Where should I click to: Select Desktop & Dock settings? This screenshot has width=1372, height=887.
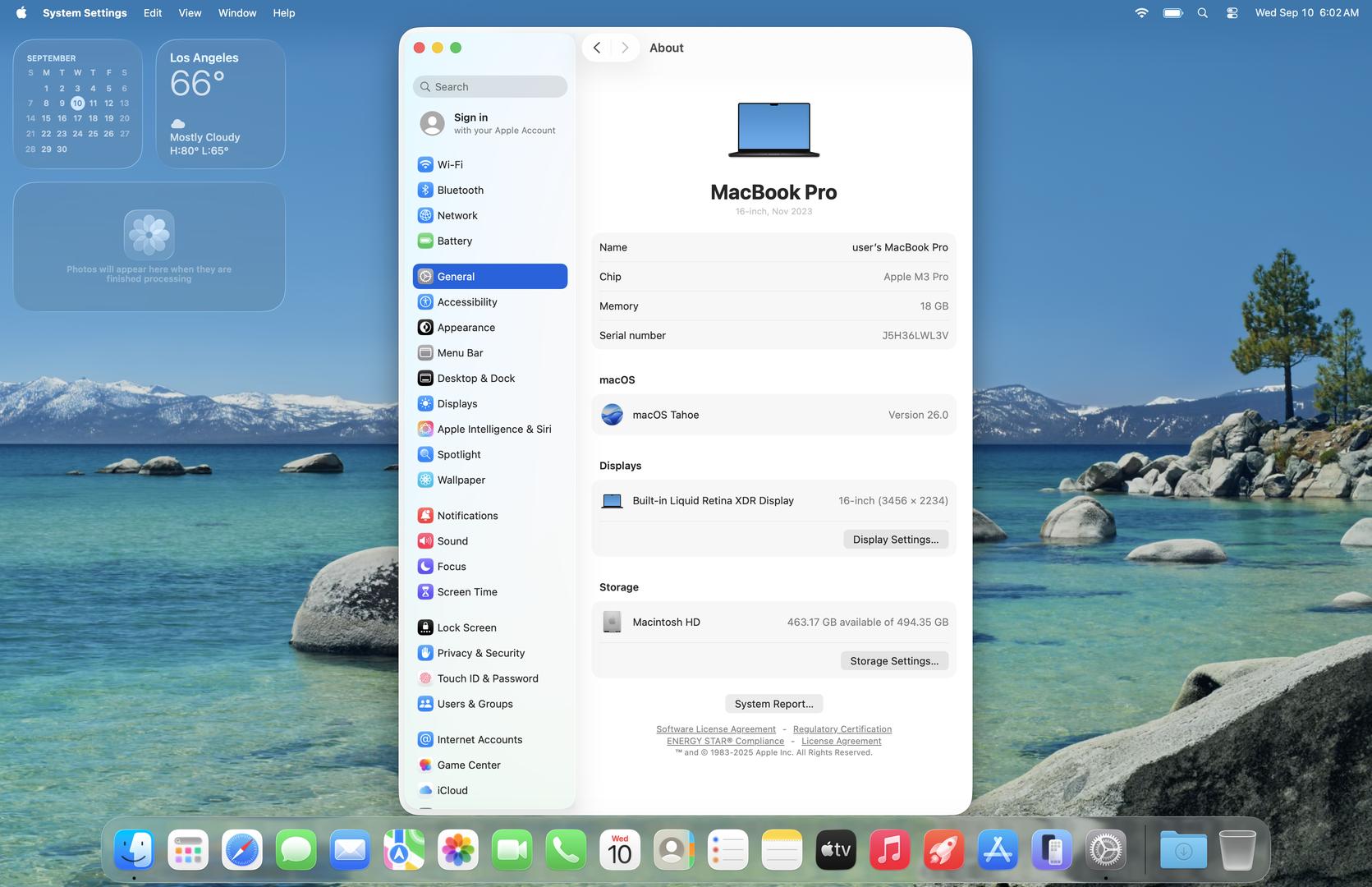pyautogui.click(x=490, y=378)
